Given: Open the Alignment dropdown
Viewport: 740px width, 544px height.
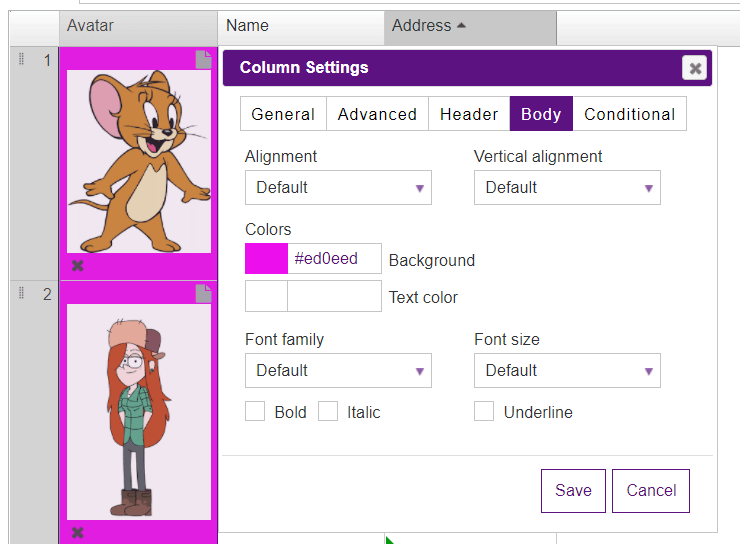Looking at the screenshot, I should tap(338, 188).
